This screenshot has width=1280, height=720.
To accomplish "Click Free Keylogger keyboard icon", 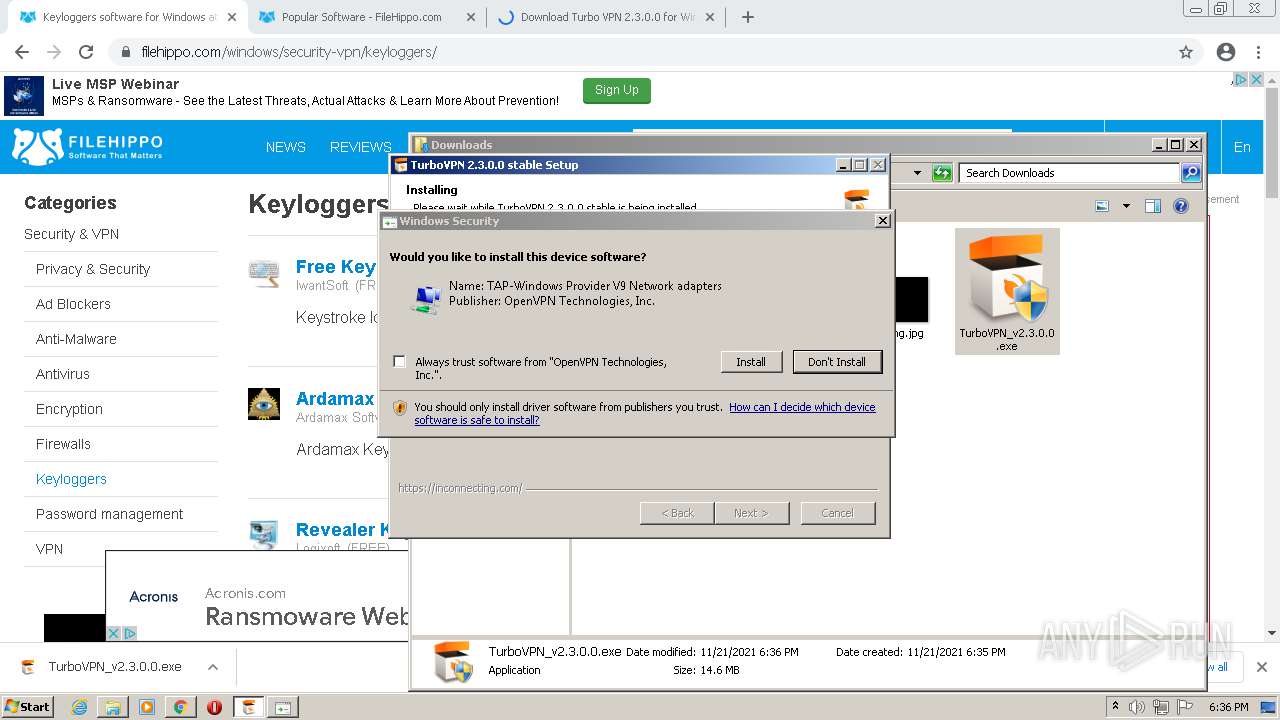I will pyautogui.click(x=264, y=273).
